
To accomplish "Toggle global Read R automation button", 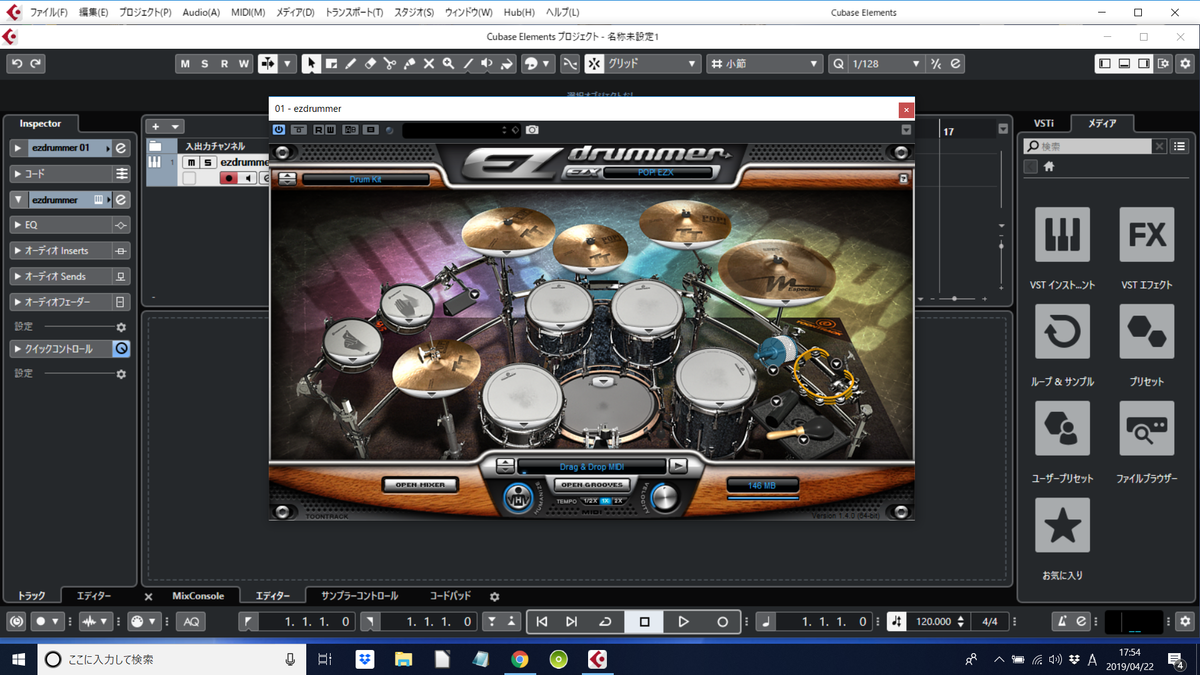I will coord(224,64).
